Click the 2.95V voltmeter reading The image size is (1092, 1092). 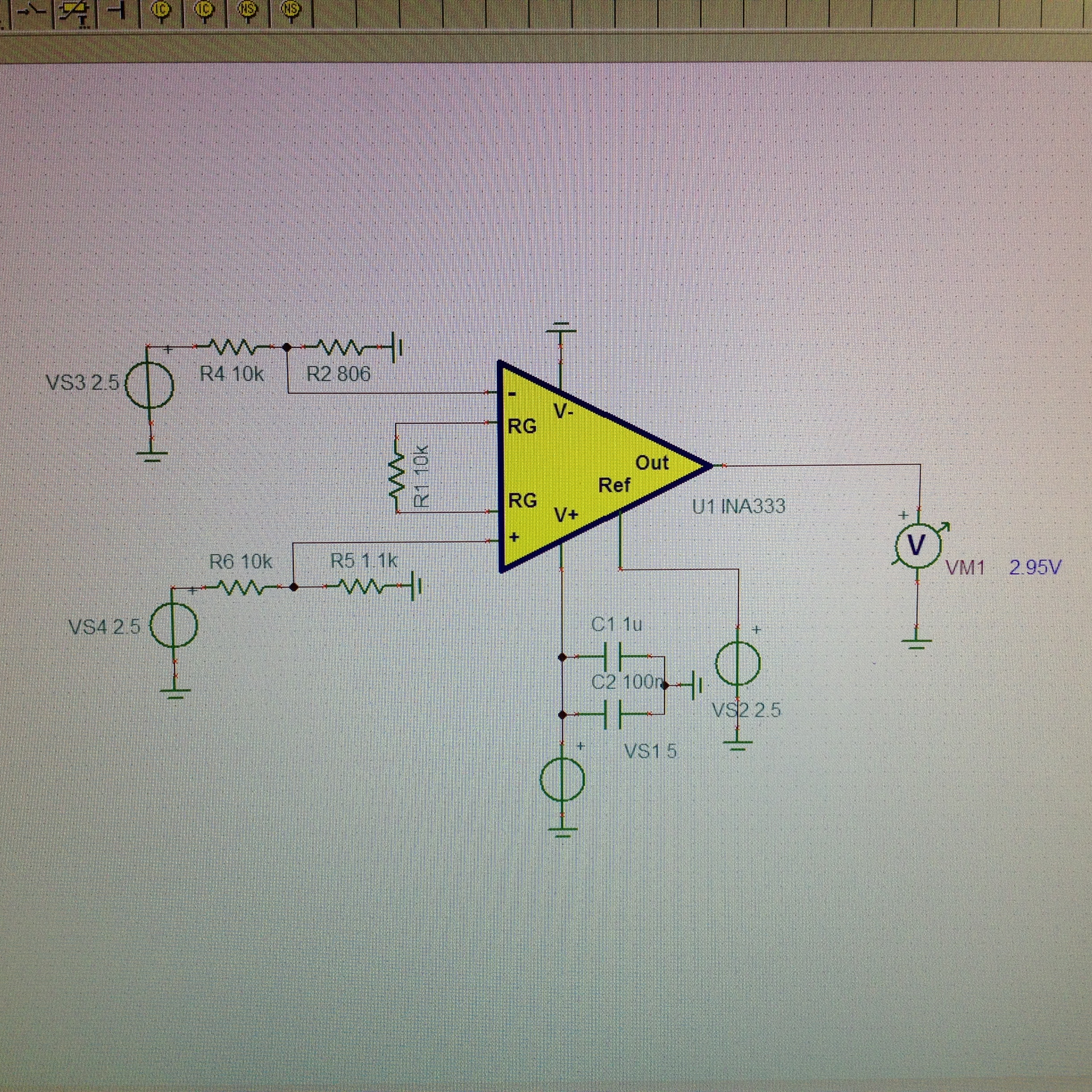click(1035, 567)
